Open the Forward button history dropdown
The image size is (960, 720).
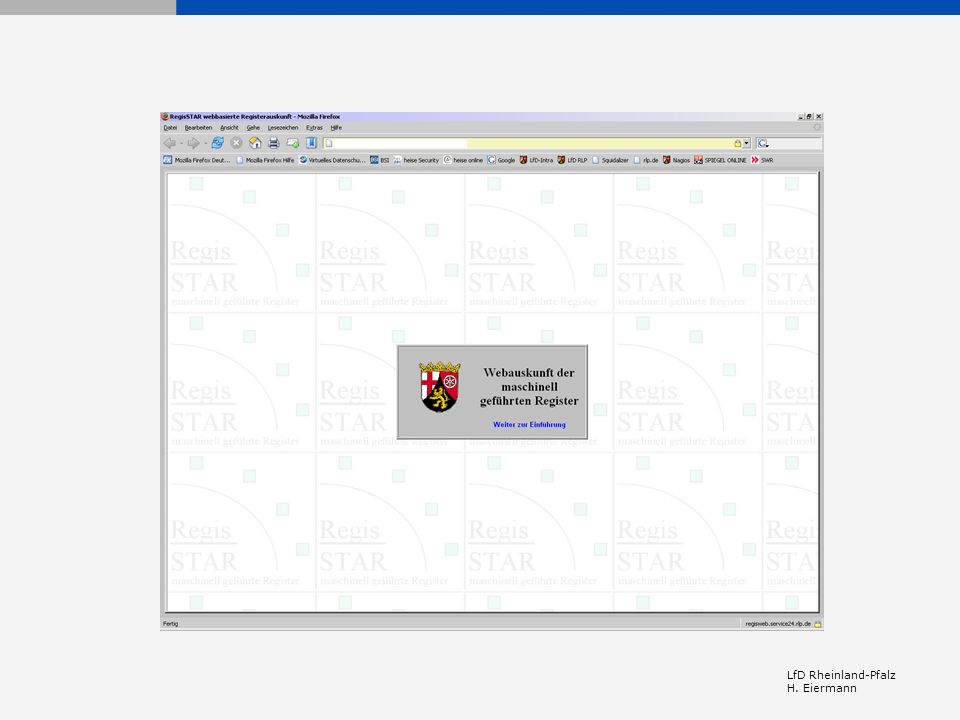tap(205, 144)
